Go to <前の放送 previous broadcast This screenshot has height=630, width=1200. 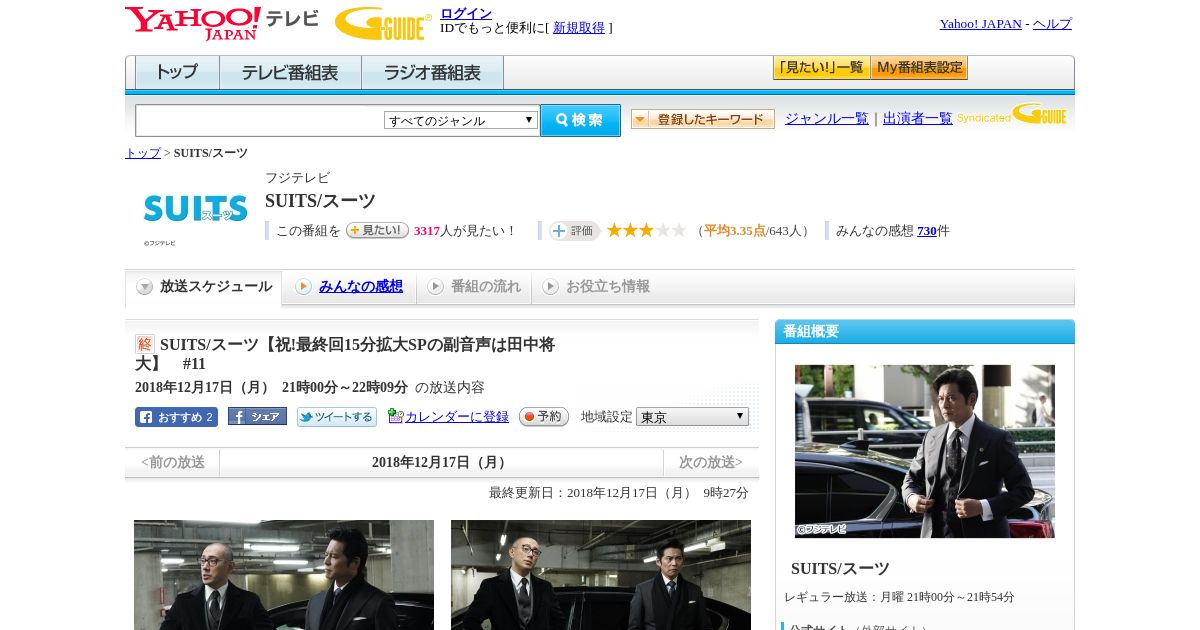click(173, 462)
